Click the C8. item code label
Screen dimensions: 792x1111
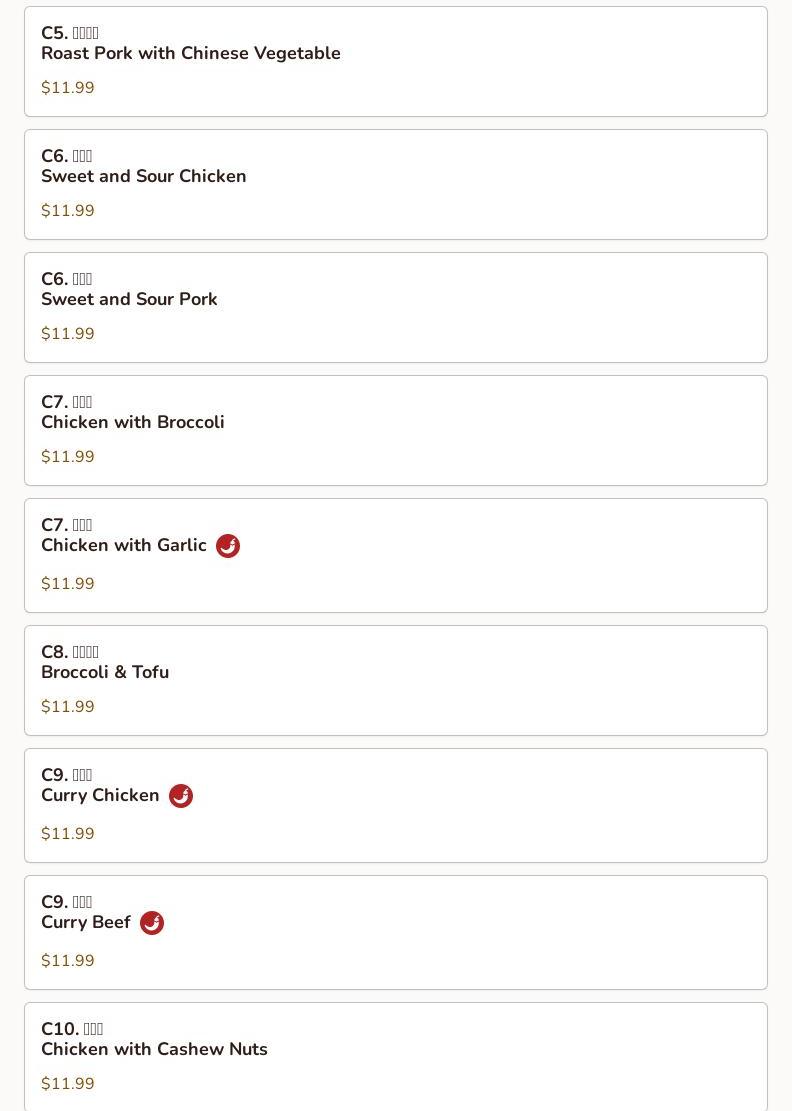click(x=55, y=651)
